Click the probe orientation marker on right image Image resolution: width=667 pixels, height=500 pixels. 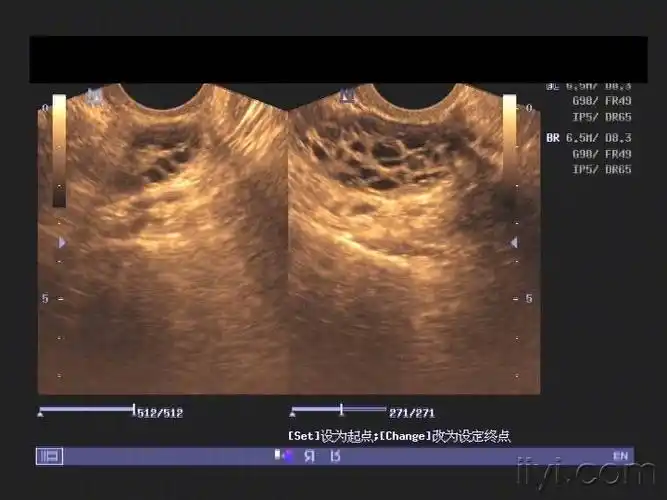(x=348, y=96)
